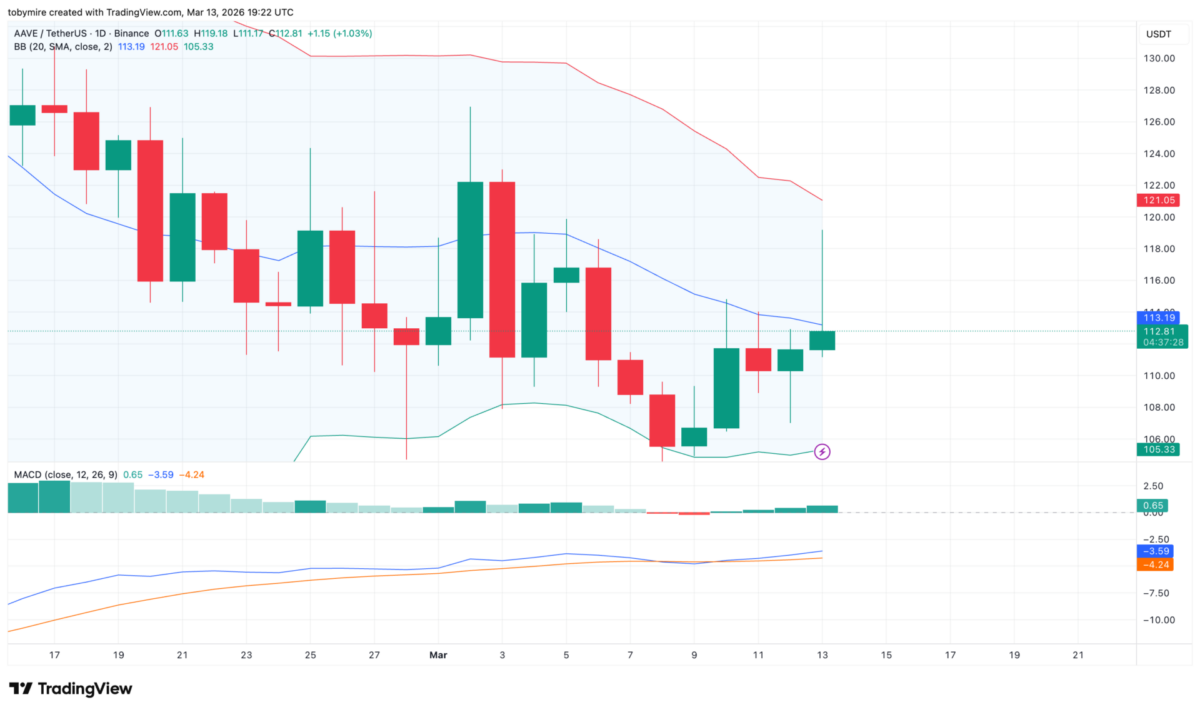Select the red 121.05 upper band price tag

[x=1155, y=201]
